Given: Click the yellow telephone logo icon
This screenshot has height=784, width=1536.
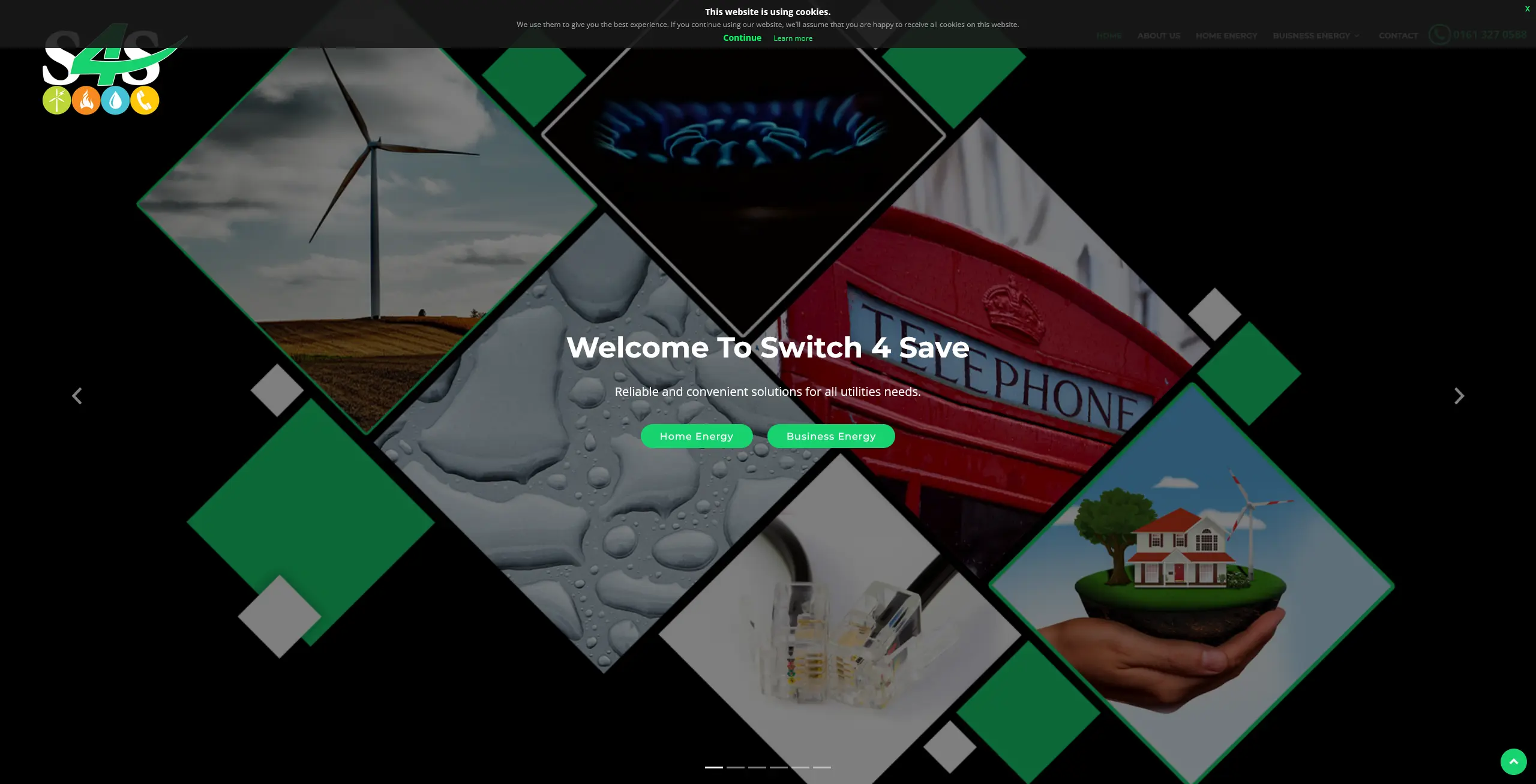Looking at the screenshot, I should (145, 100).
